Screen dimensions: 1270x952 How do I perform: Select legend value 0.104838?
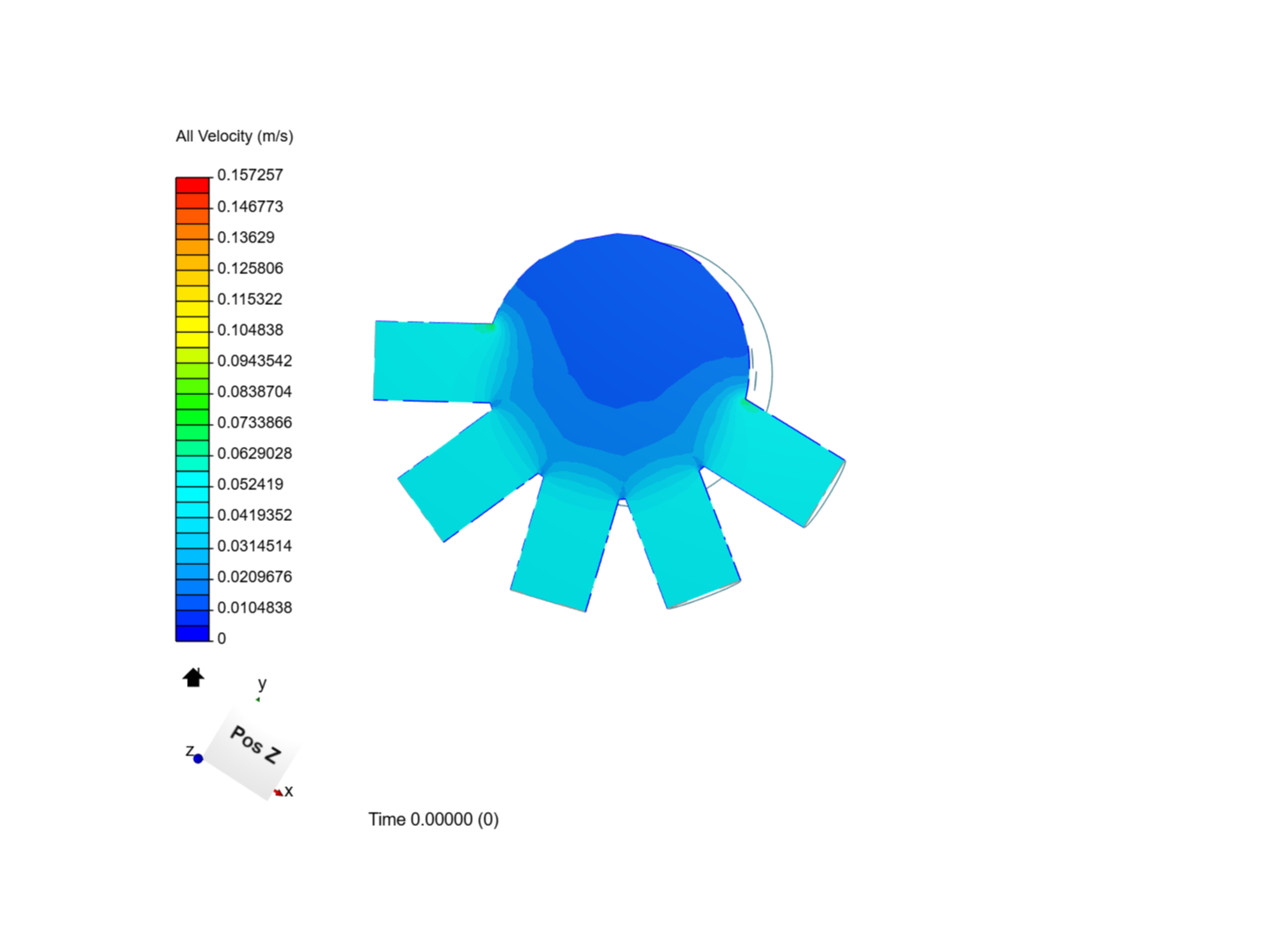point(250,330)
